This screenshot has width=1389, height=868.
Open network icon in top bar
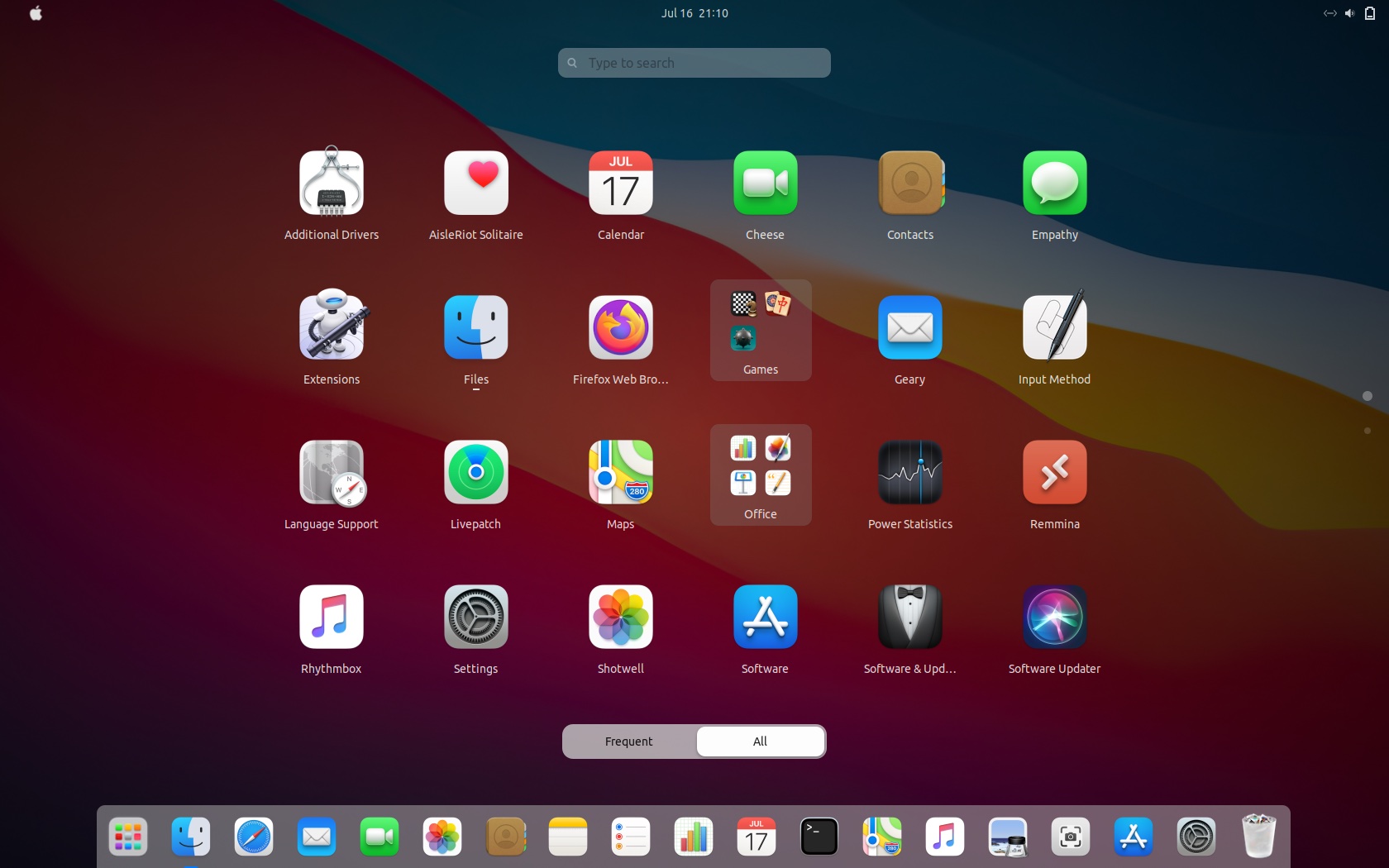click(x=1330, y=13)
